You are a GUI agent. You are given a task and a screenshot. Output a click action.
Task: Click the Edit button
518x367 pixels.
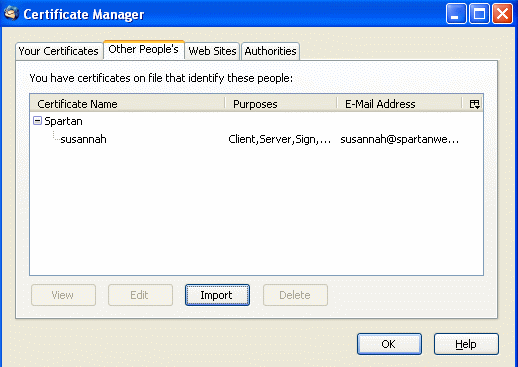[140, 295]
